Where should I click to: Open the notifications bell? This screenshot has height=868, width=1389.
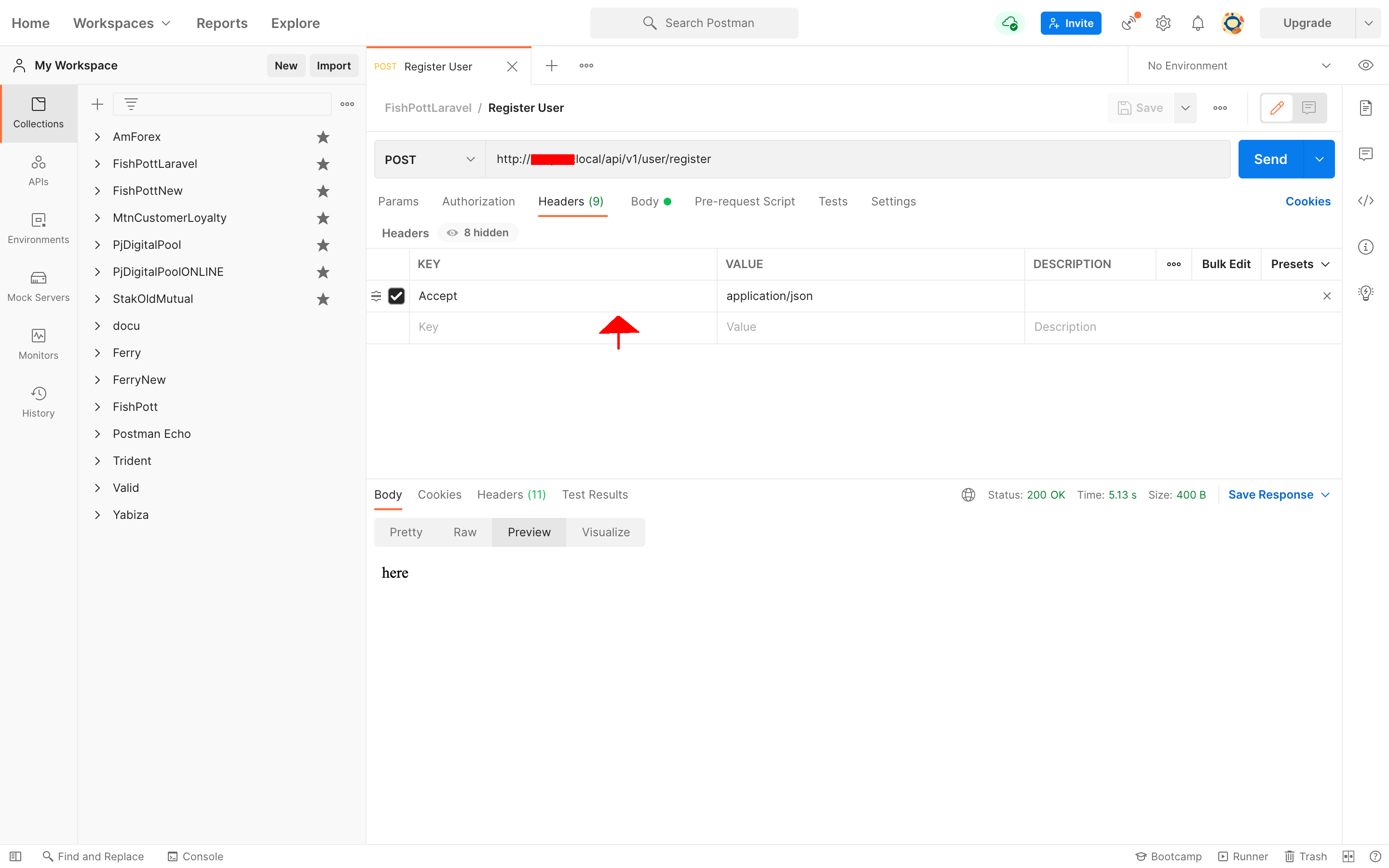point(1198,23)
